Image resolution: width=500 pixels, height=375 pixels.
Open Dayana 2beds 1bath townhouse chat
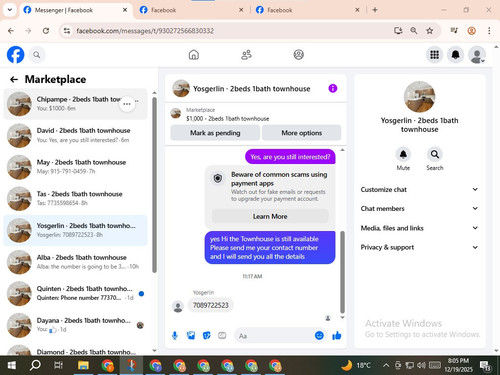click(75, 325)
